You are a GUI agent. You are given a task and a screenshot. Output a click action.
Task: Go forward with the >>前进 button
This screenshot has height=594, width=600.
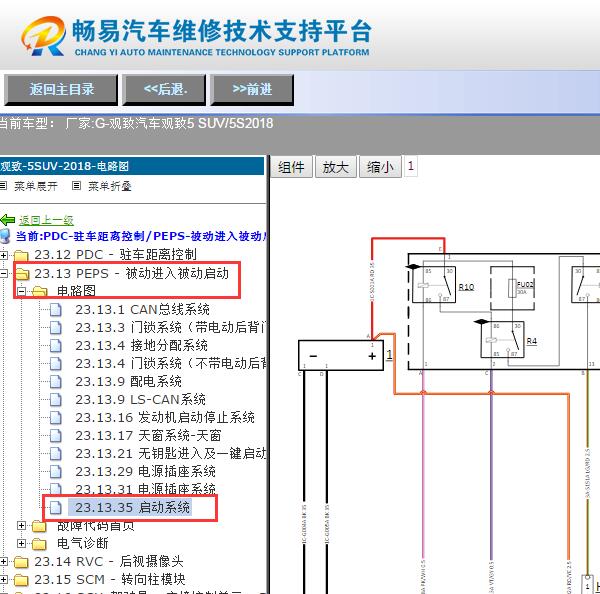[x=252, y=90]
